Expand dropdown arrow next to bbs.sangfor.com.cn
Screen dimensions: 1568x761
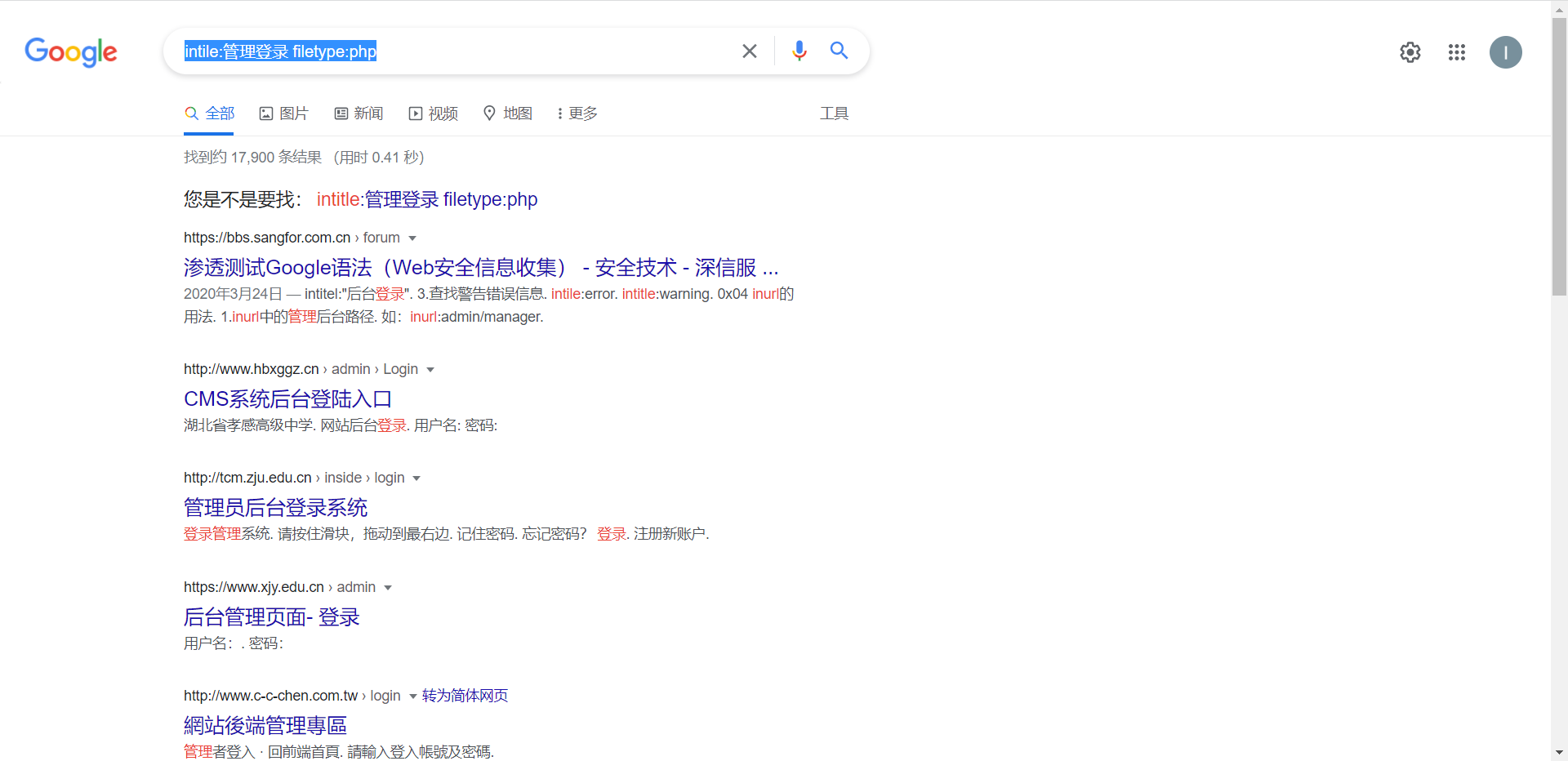412,238
